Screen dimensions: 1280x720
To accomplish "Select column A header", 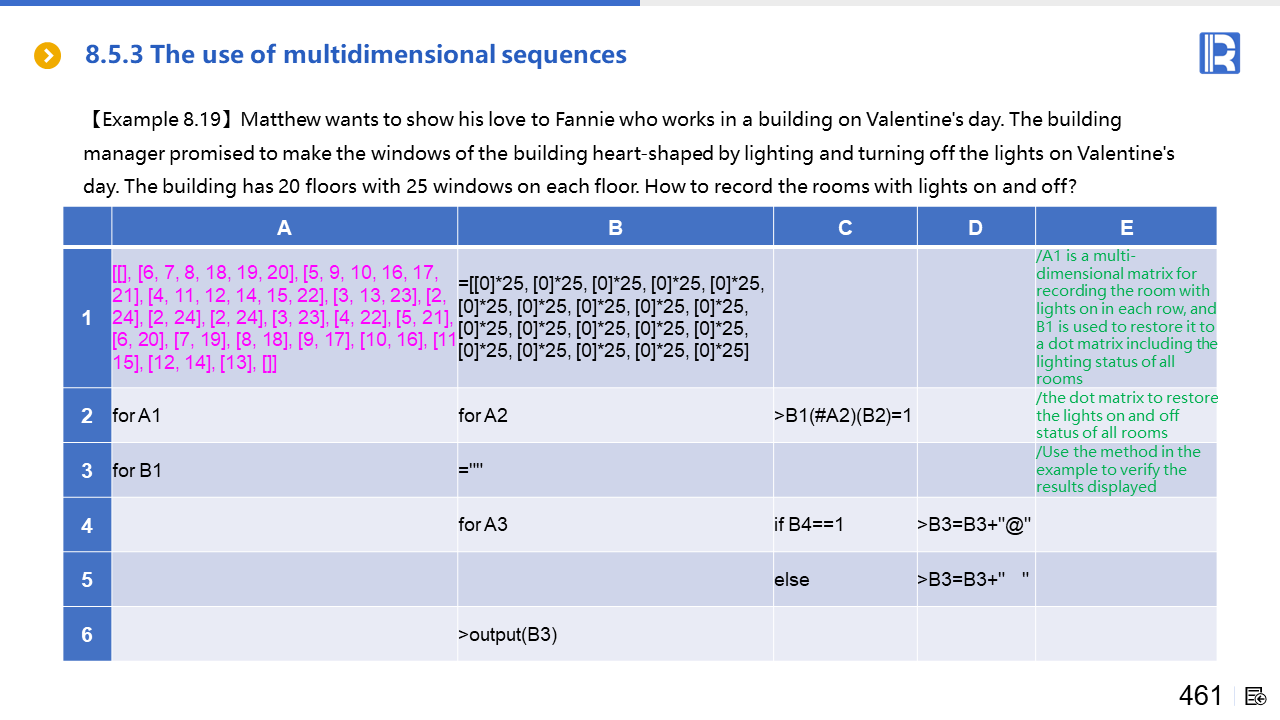I will pyautogui.click(x=284, y=227).
